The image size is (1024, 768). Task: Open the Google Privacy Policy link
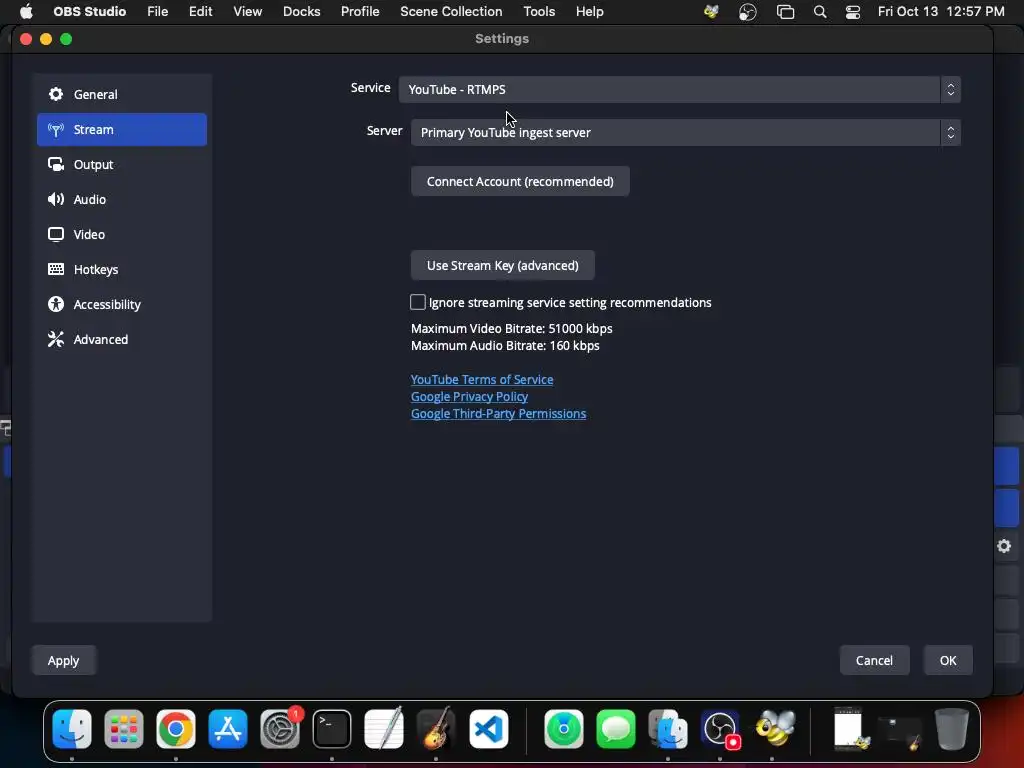click(x=470, y=396)
